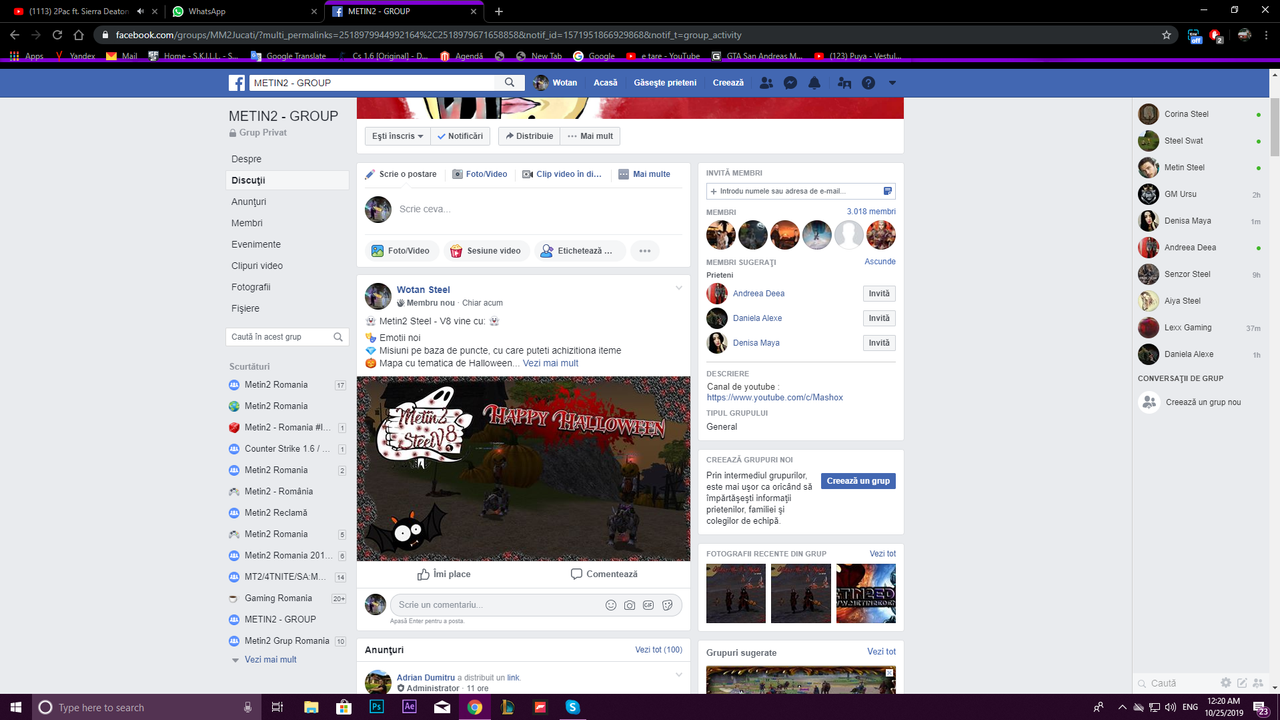The image size is (1280, 720).
Task: Open Photoshop from the taskbar
Action: [x=376, y=706]
